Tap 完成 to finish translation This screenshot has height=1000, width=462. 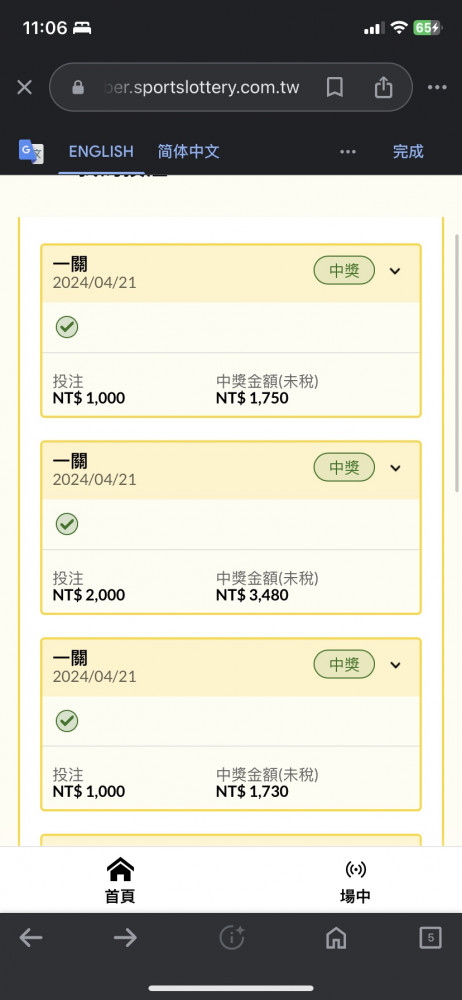pyautogui.click(x=408, y=152)
